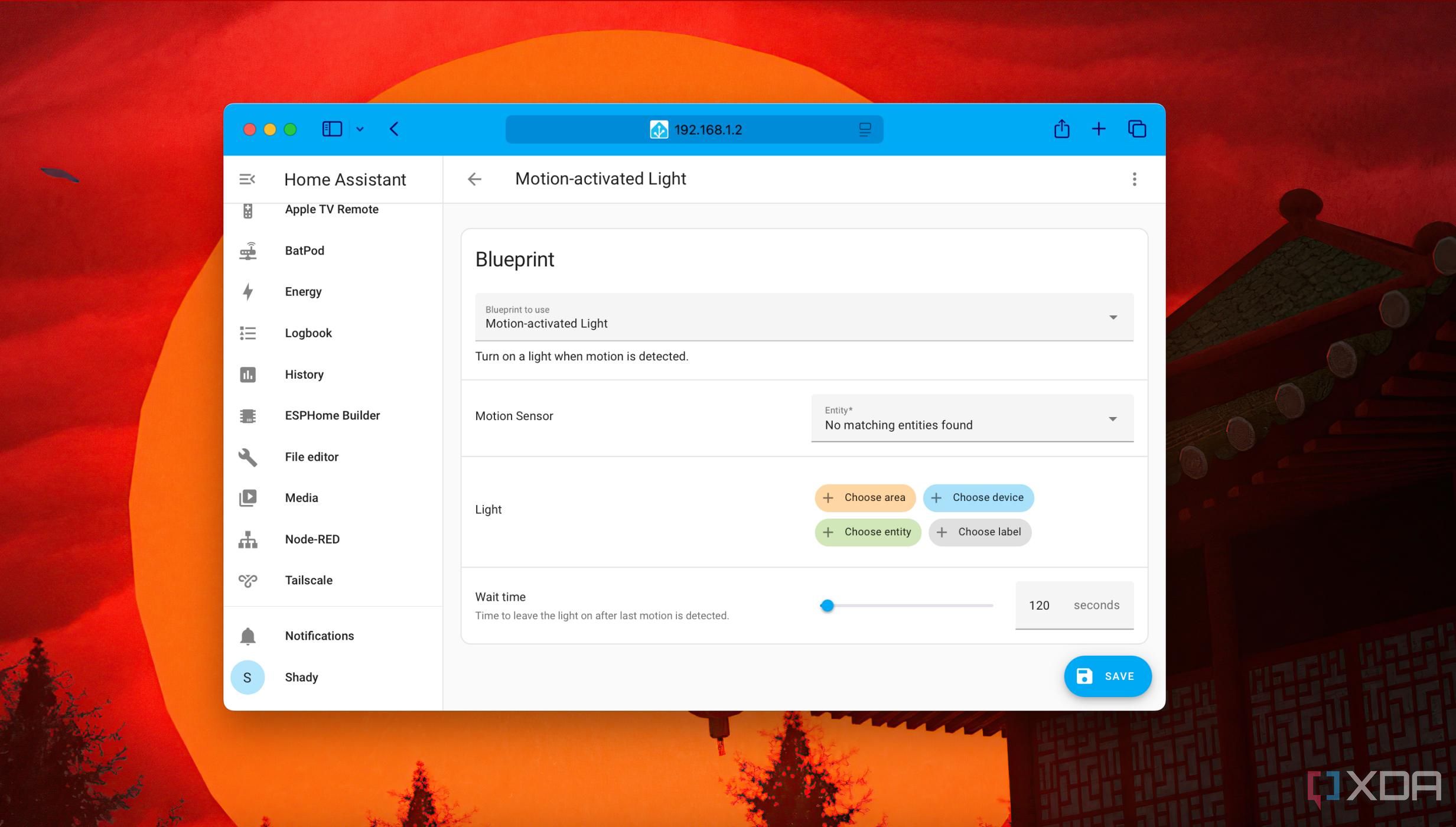Click the BatPod router icon
This screenshot has height=827, width=1456.
click(247, 251)
